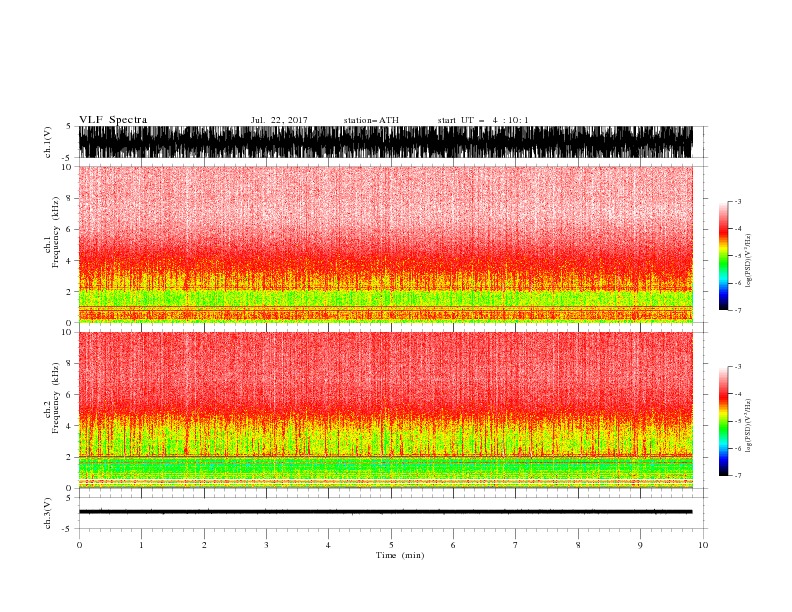Click inside the ch.2 spectrogram plot

click(x=385, y=410)
